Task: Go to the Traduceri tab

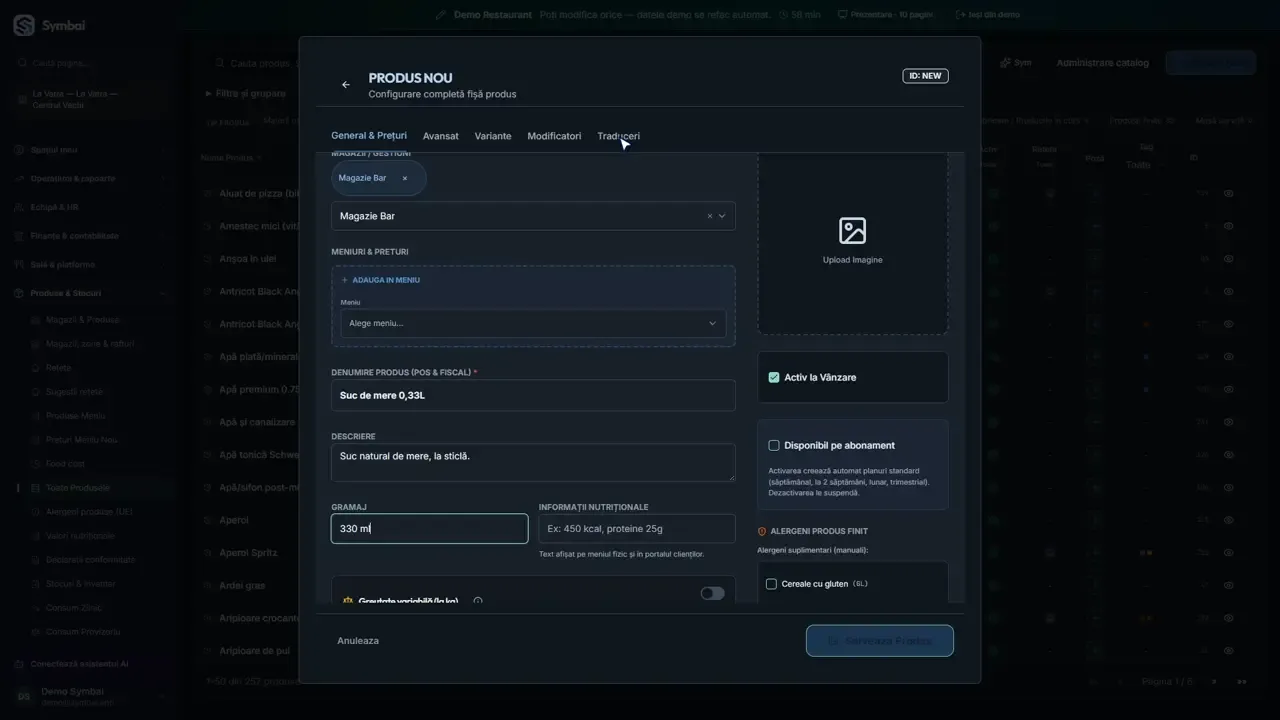Action: click(x=618, y=136)
